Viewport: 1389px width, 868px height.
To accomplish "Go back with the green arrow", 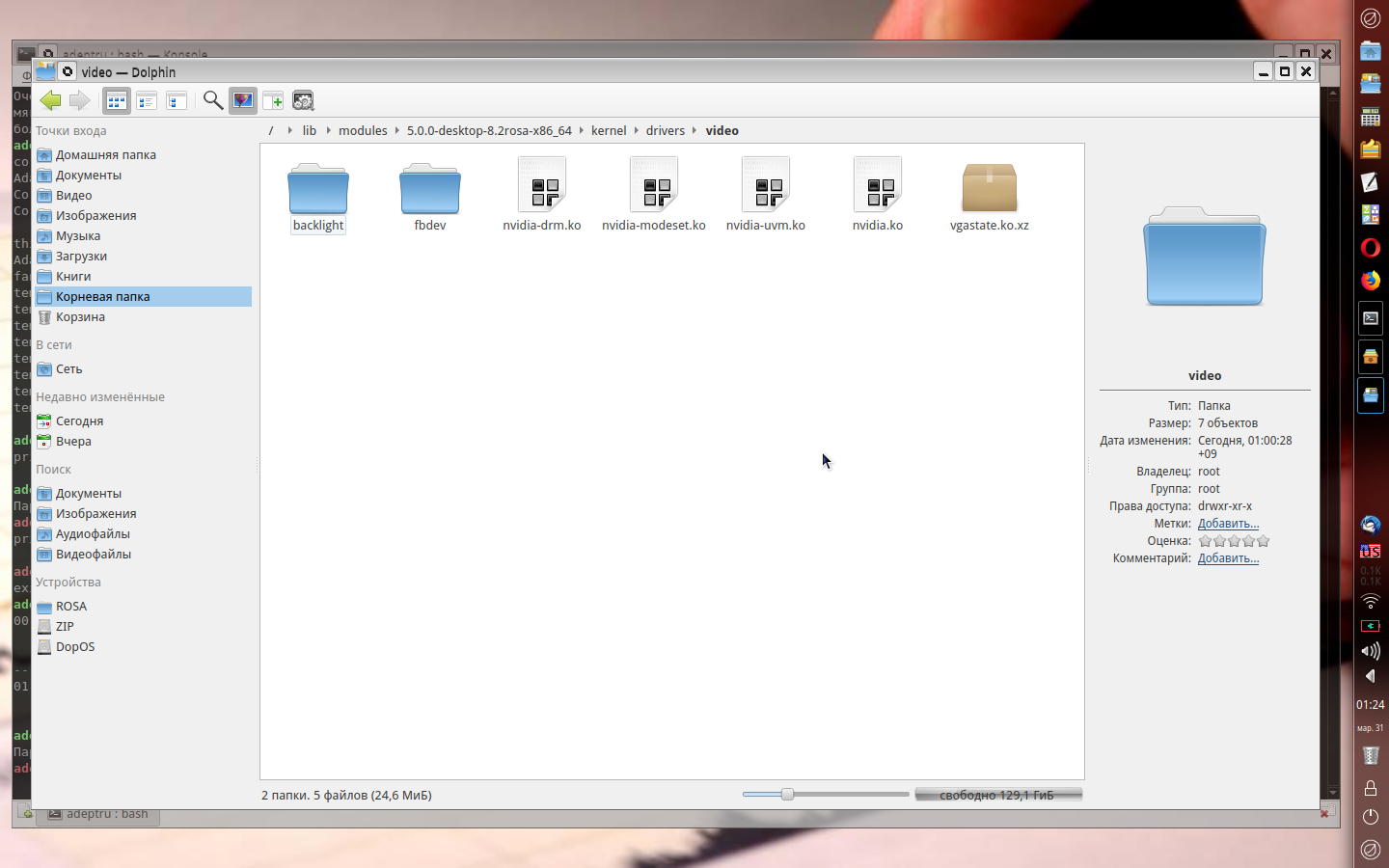I will coord(50,100).
